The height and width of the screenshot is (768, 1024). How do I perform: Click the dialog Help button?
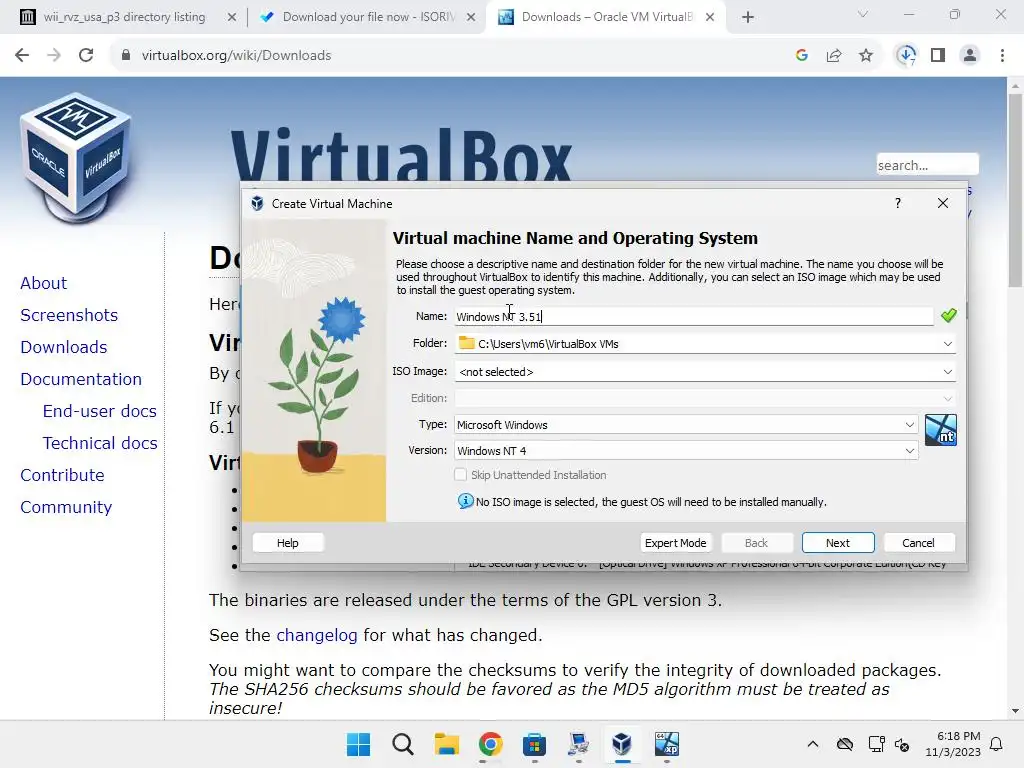287,543
